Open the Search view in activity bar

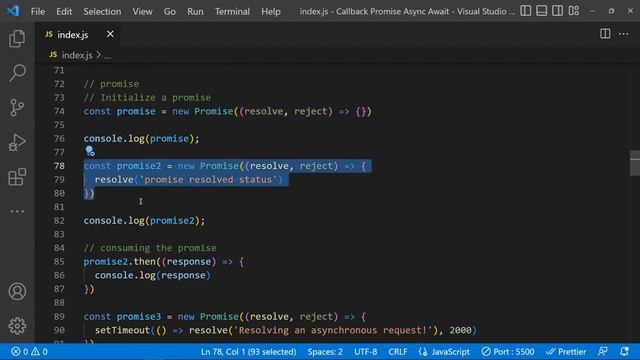pyautogui.click(x=17, y=73)
